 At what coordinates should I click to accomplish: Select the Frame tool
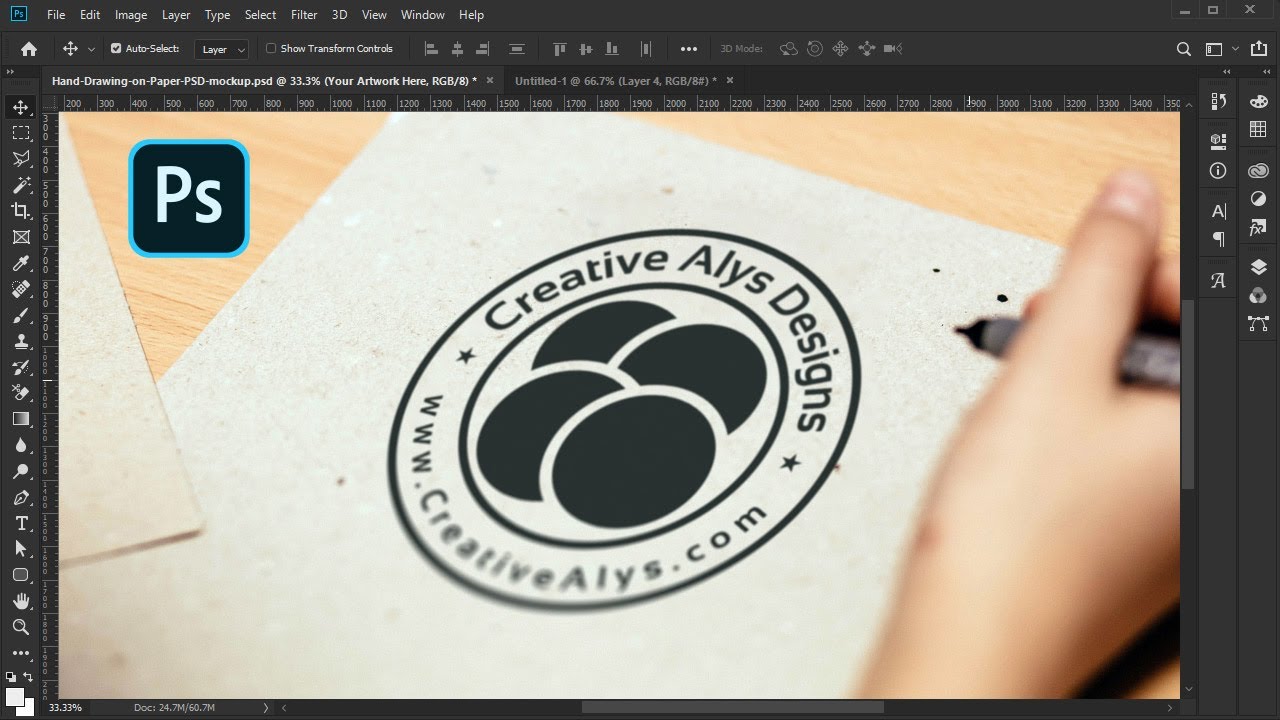(20, 237)
